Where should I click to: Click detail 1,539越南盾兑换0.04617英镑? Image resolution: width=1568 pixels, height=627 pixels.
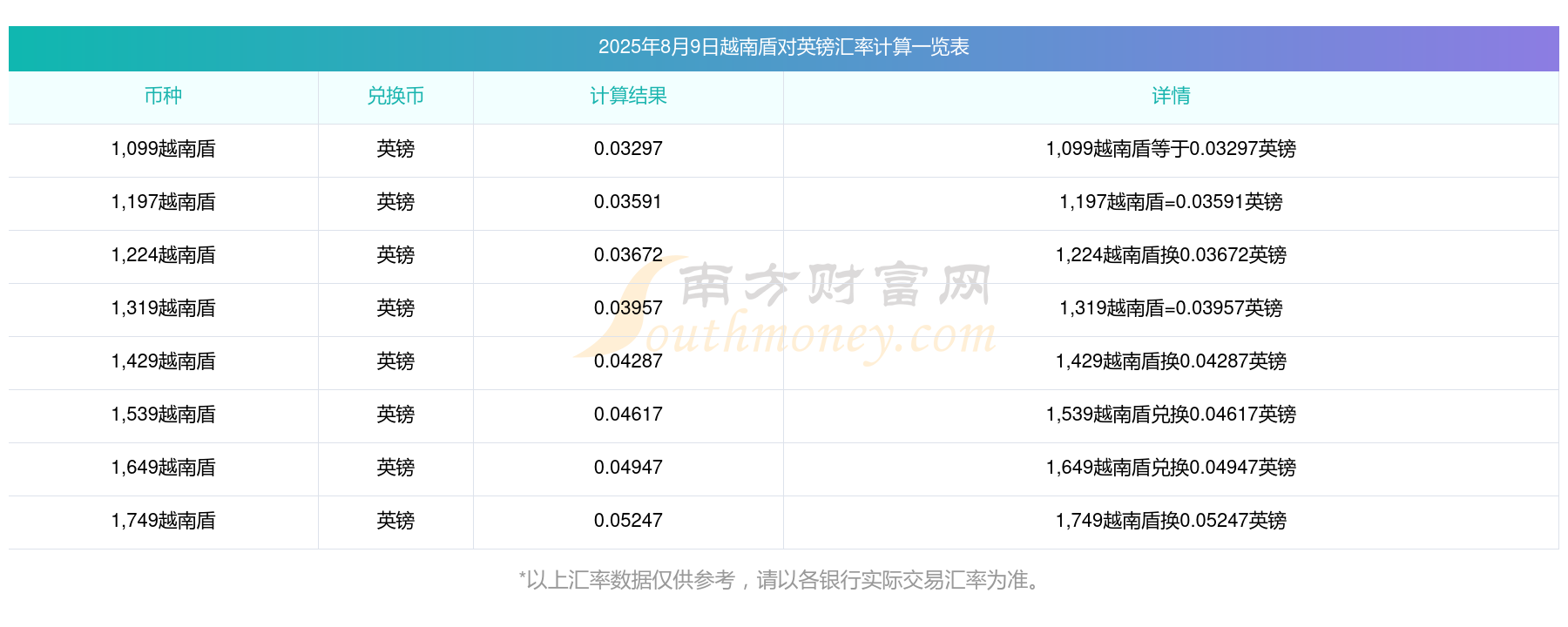point(1171,415)
